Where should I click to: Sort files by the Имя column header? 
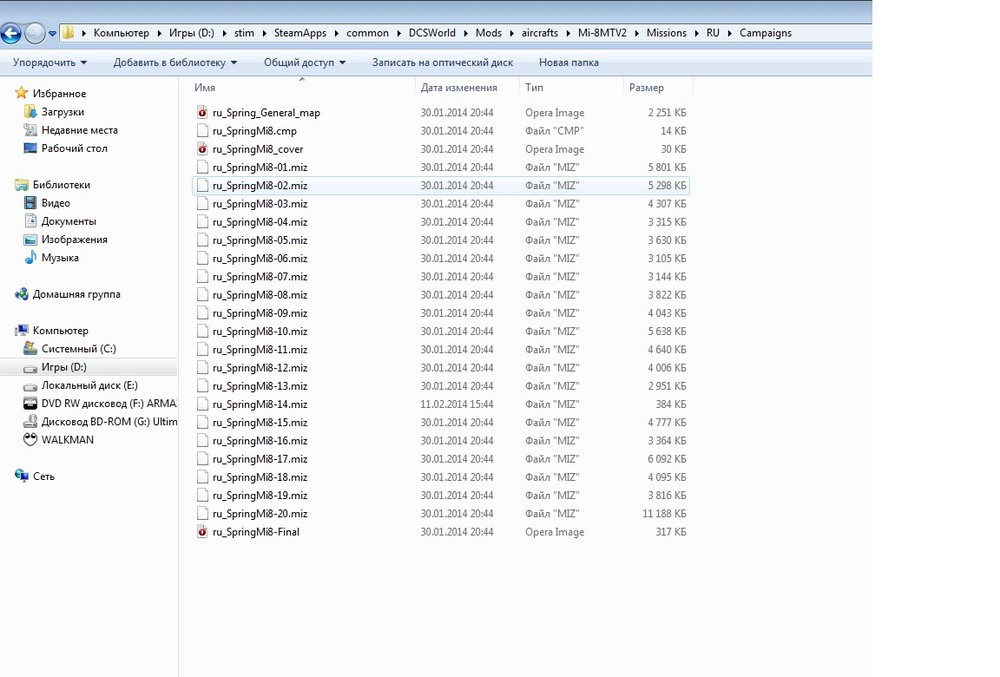pos(303,87)
